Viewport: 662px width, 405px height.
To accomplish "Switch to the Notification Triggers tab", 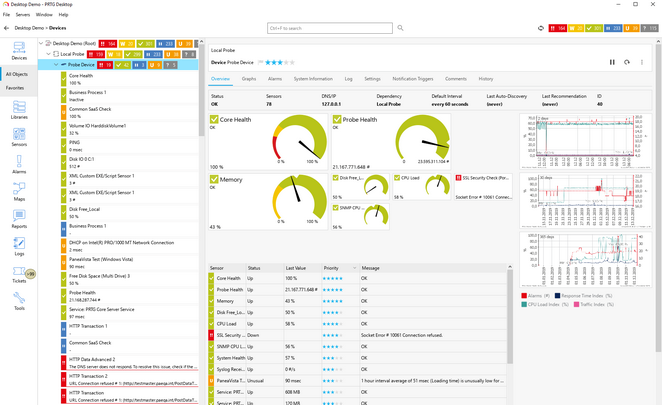I will [413, 79].
